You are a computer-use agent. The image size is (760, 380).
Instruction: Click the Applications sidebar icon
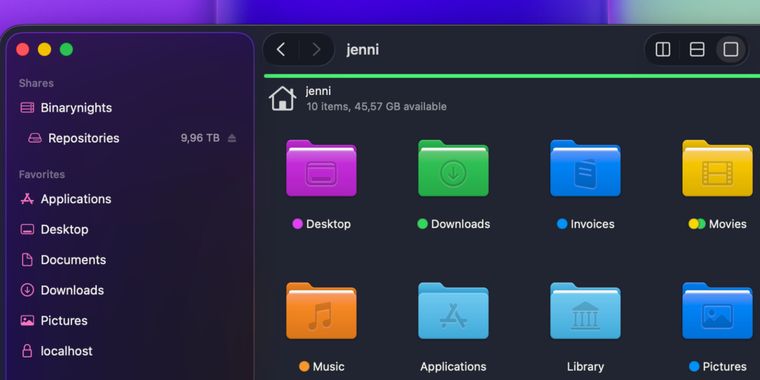point(27,199)
